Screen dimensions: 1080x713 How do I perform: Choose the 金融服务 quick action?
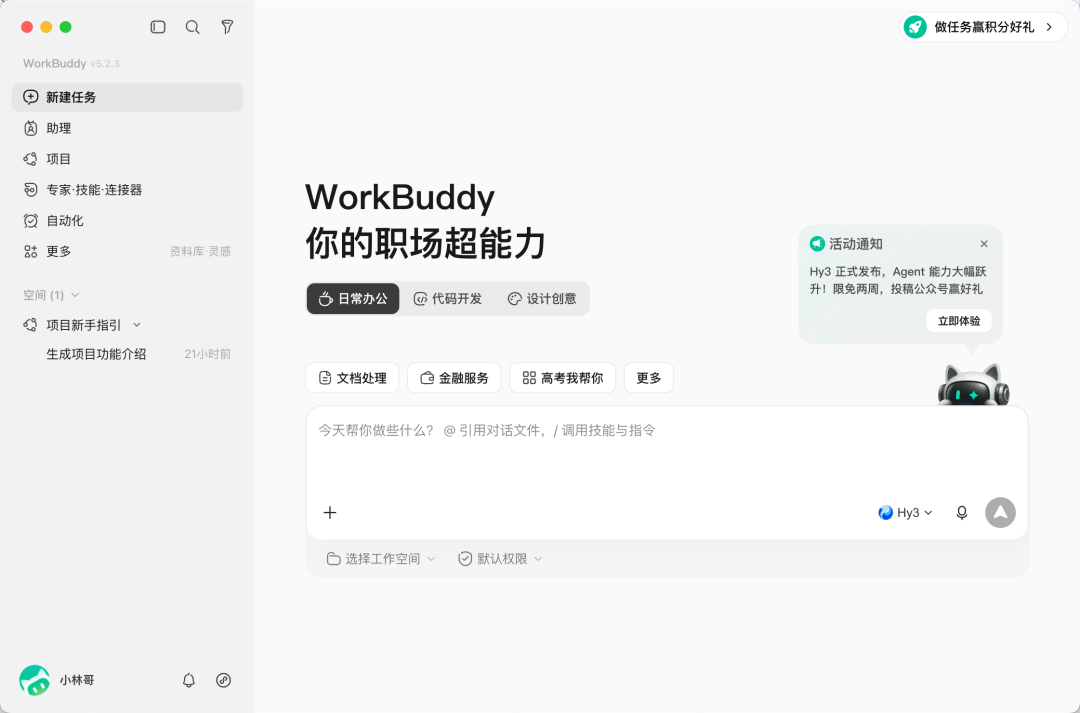click(454, 378)
